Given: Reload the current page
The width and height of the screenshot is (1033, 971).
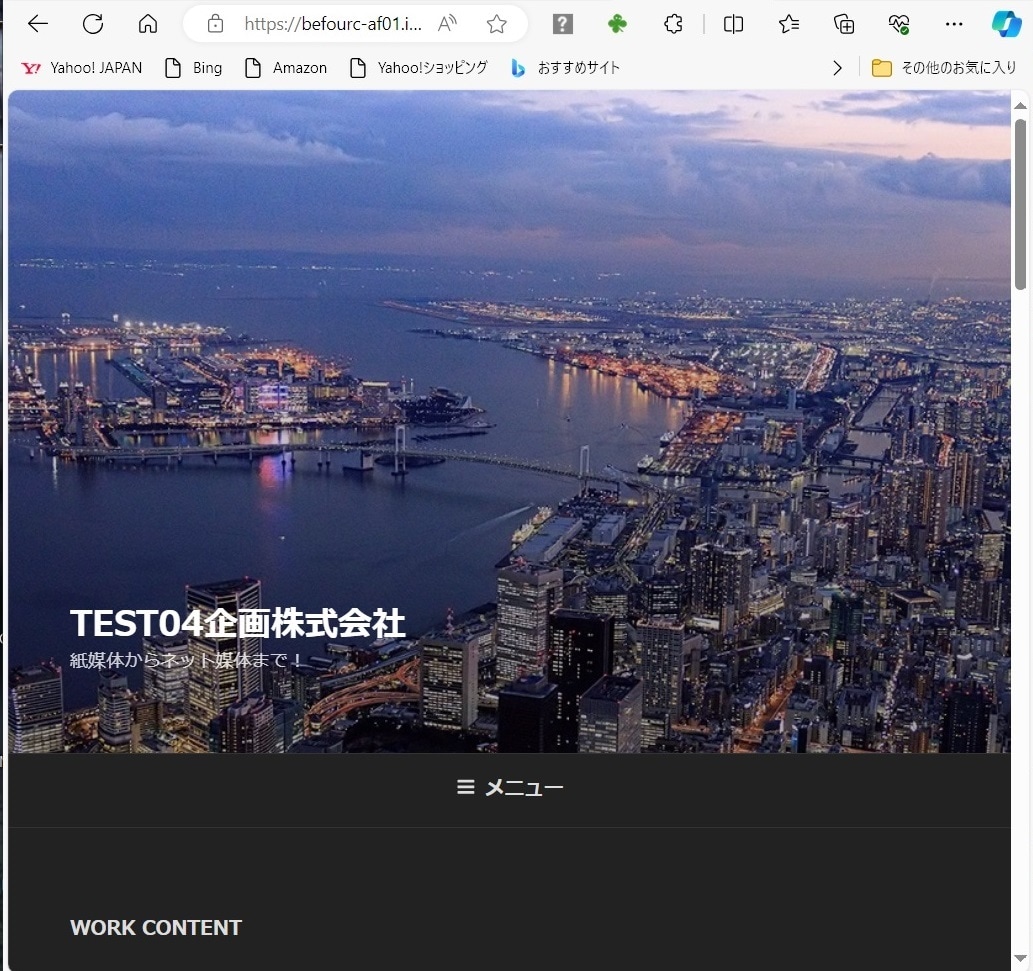Looking at the screenshot, I should (x=93, y=24).
